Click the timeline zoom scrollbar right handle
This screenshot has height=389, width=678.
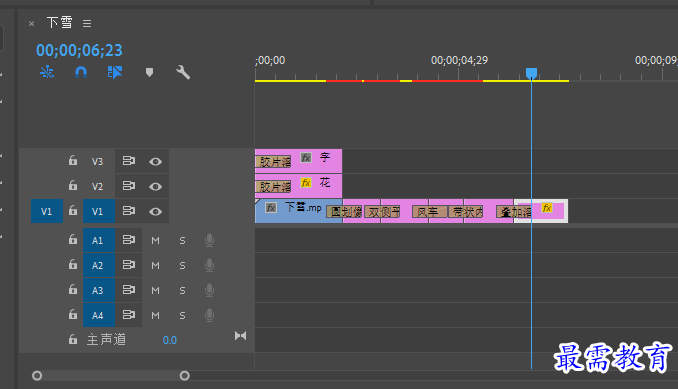[185, 376]
